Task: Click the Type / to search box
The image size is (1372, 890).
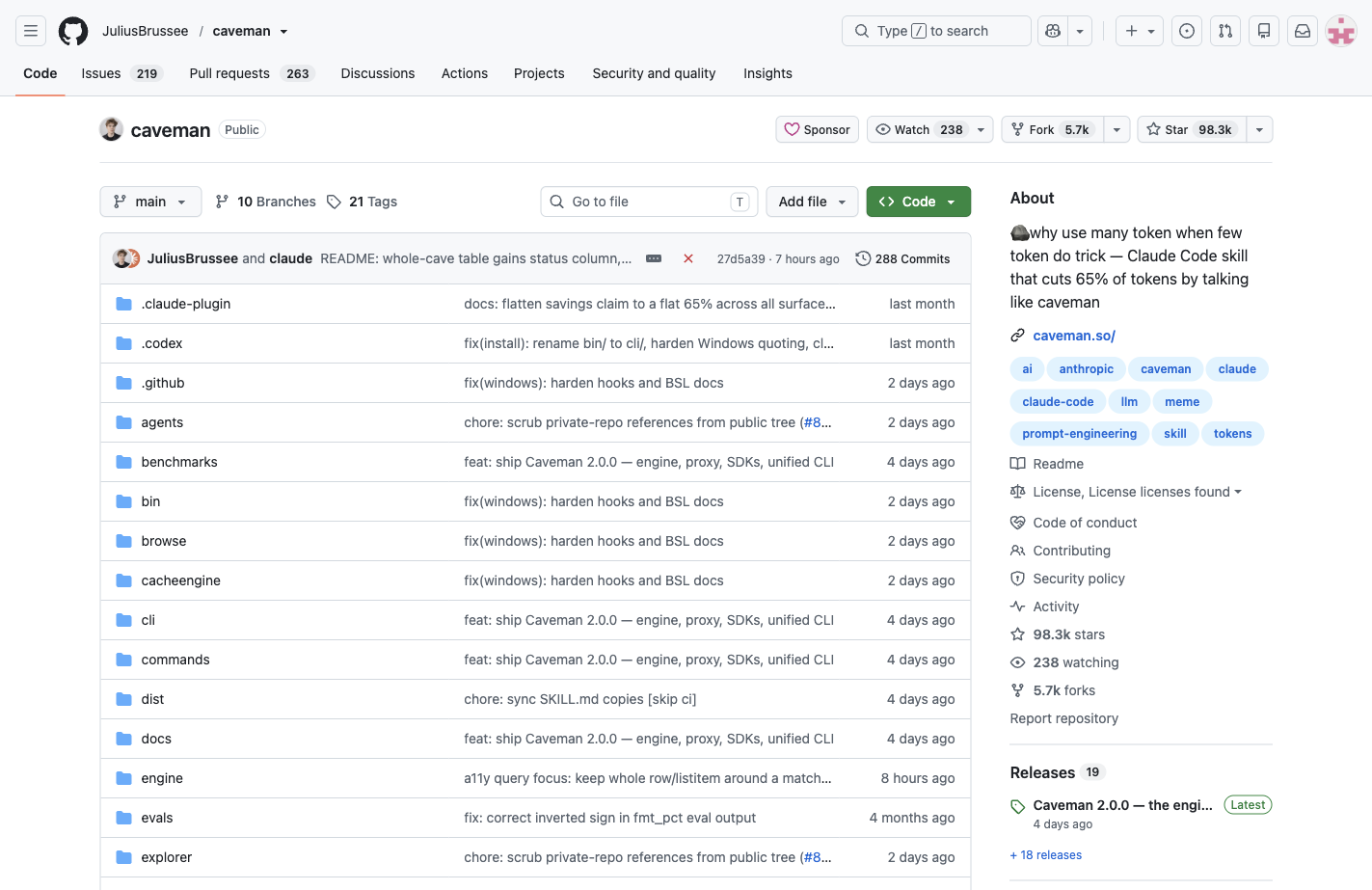Action: [x=936, y=31]
